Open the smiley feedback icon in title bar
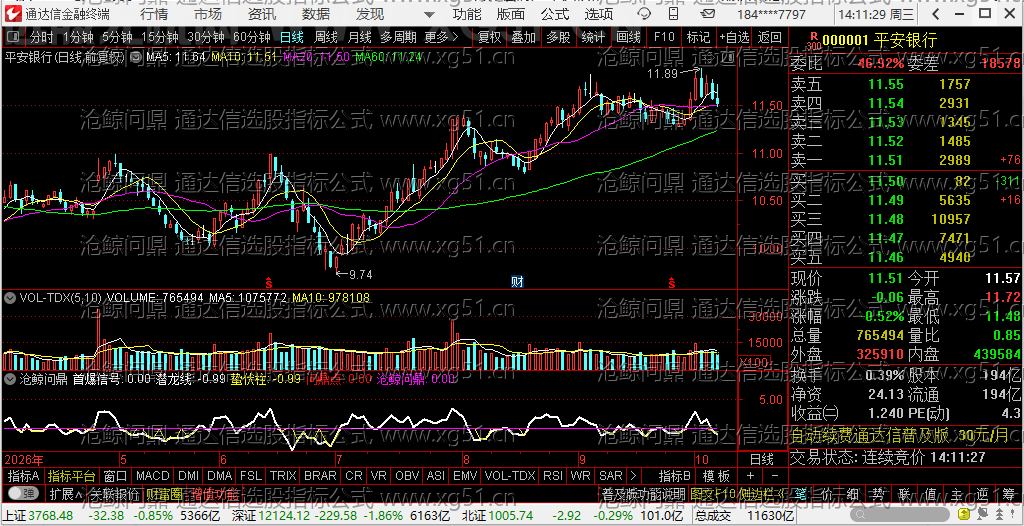Viewport: 1024px width, 526px height. [x=644, y=14]
